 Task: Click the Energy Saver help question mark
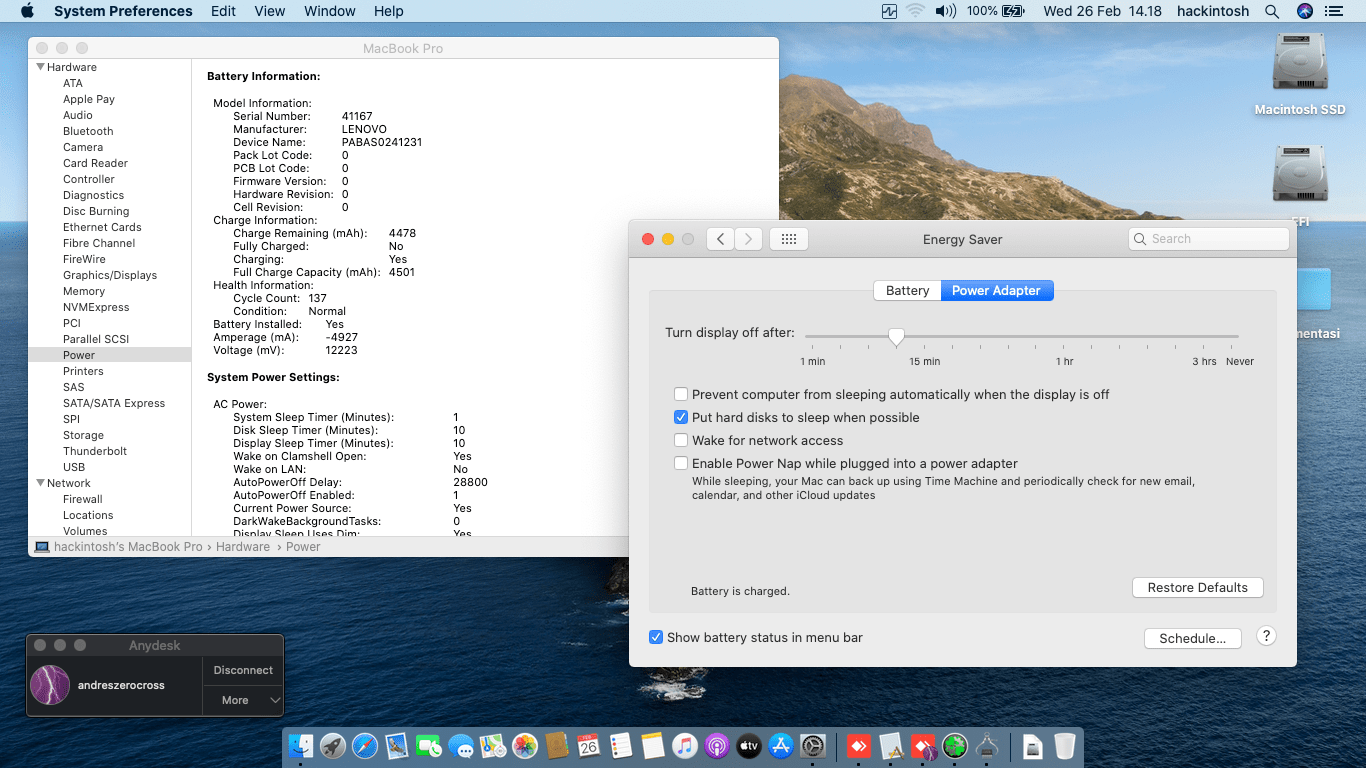[1266, 636]
